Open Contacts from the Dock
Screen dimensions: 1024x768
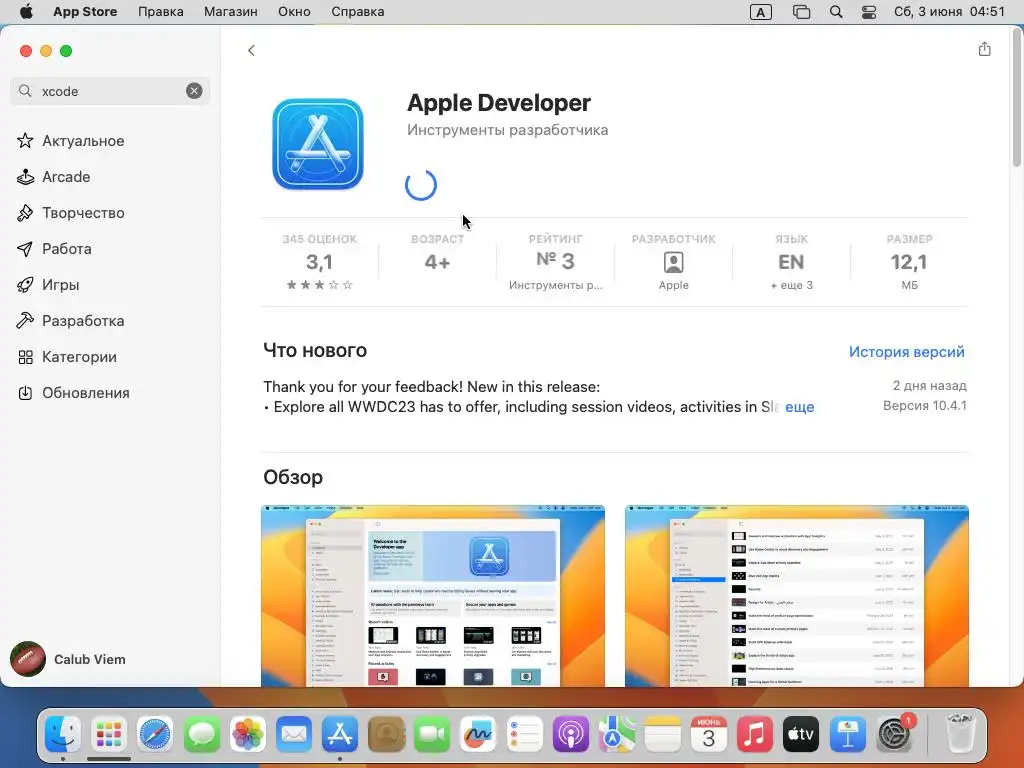[386, 735]
